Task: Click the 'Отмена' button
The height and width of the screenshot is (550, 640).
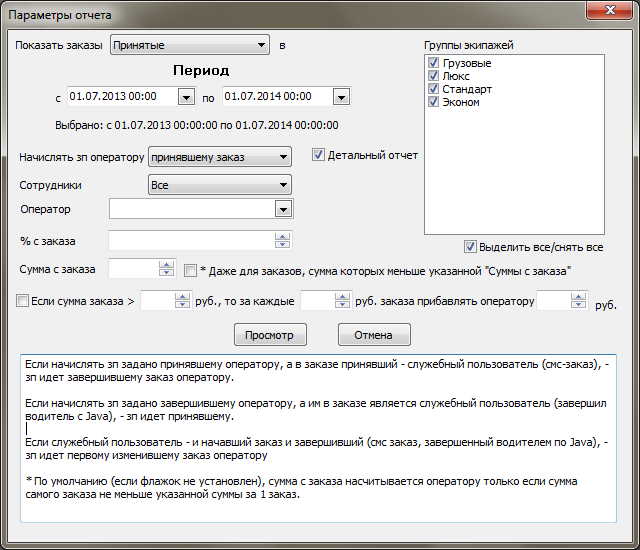Action: [x=374, y=335]
